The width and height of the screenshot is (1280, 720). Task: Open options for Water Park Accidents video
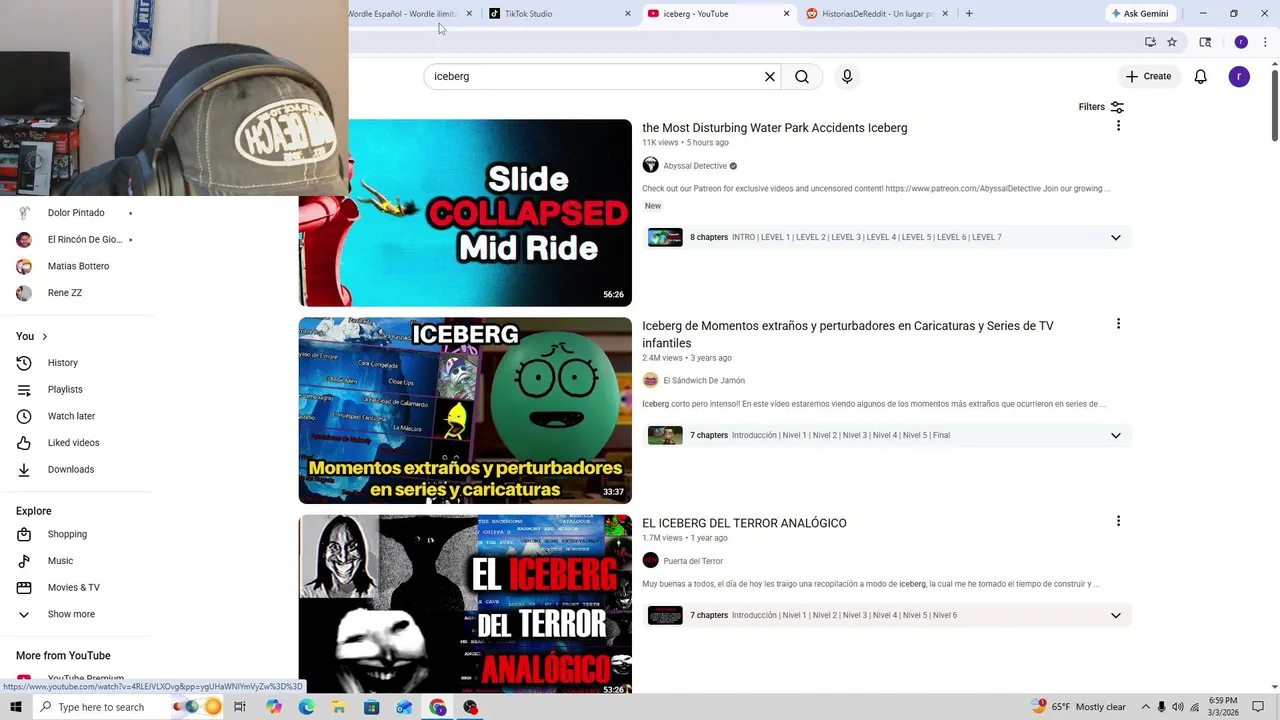pos(1118,126)
